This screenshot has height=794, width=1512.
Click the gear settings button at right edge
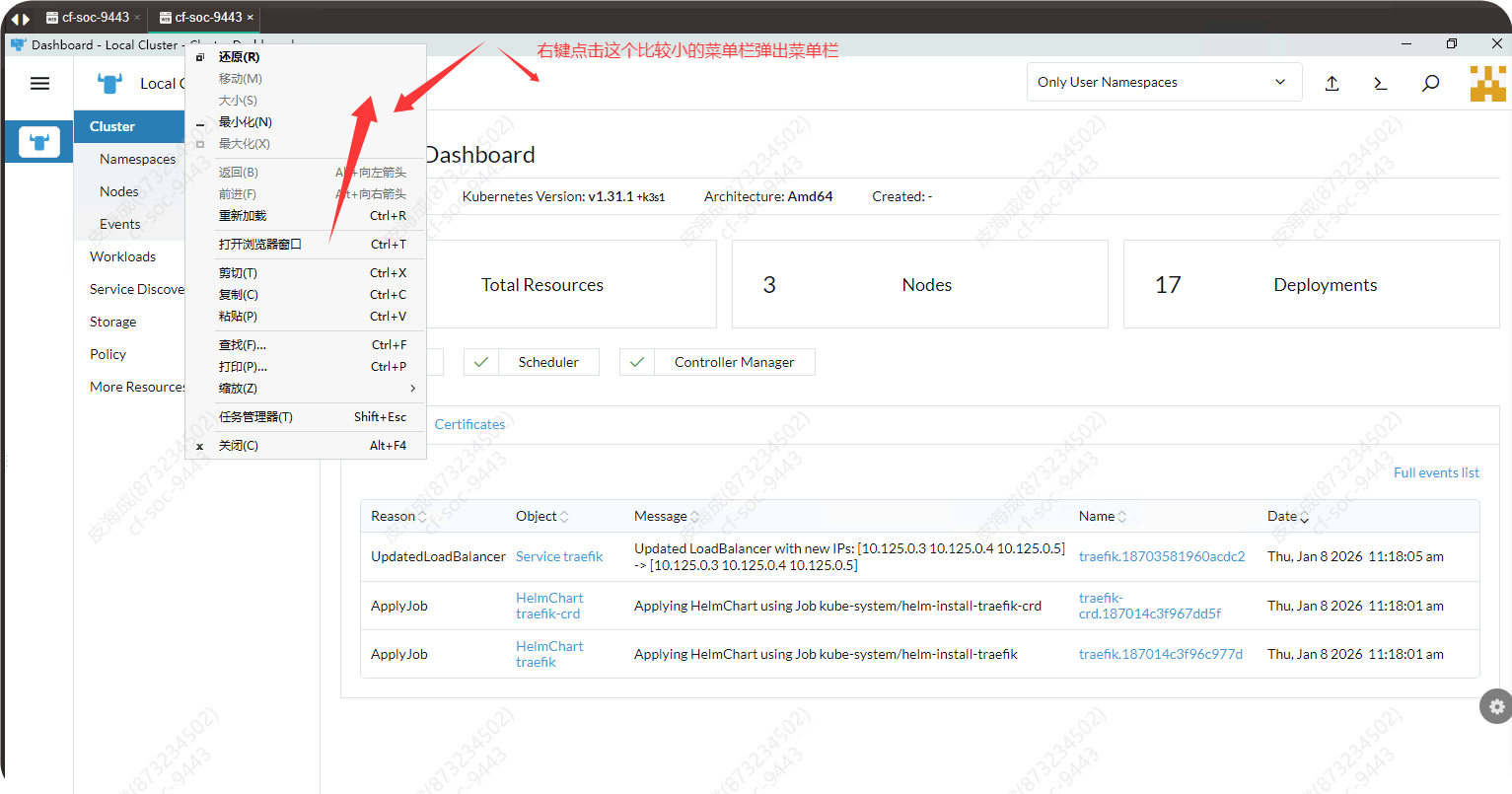[x=1496, y=706]
